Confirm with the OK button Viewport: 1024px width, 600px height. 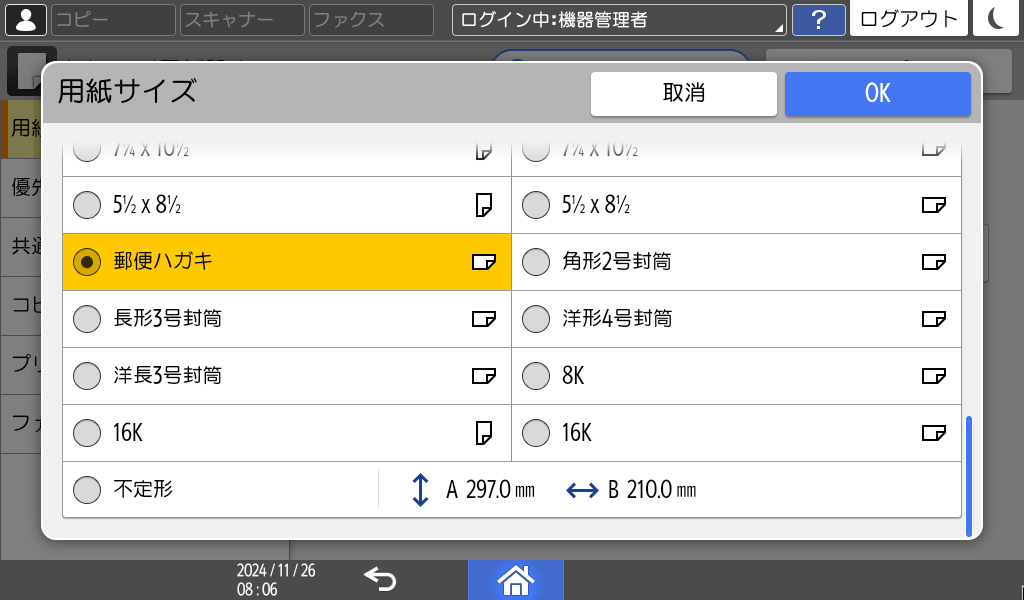[x=877, y=93]
